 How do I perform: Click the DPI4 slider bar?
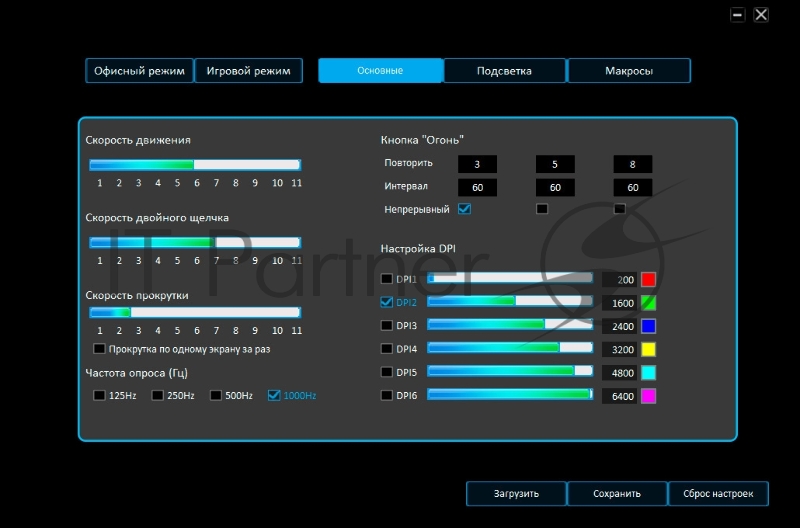pos(510,348)
